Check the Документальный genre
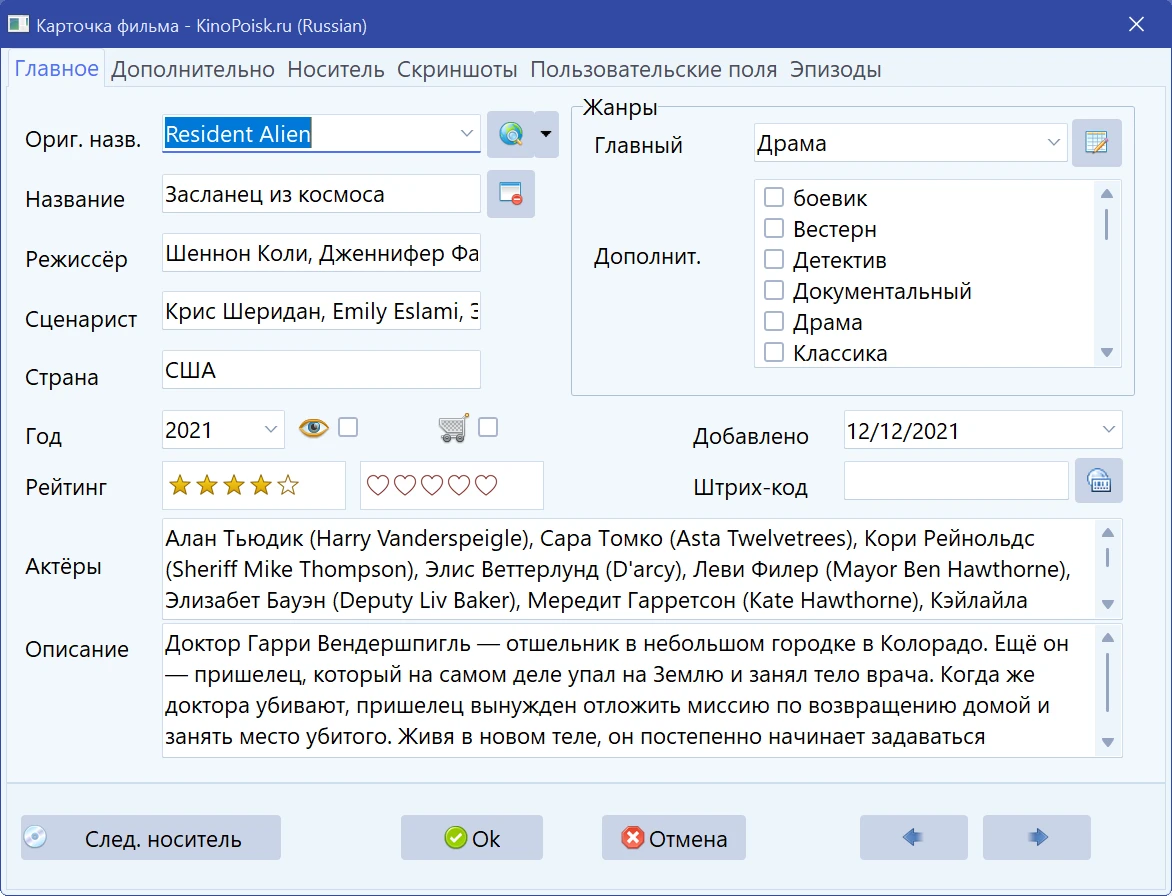Viewport: 1172px width, 896px height. click(x=774, y=290)
